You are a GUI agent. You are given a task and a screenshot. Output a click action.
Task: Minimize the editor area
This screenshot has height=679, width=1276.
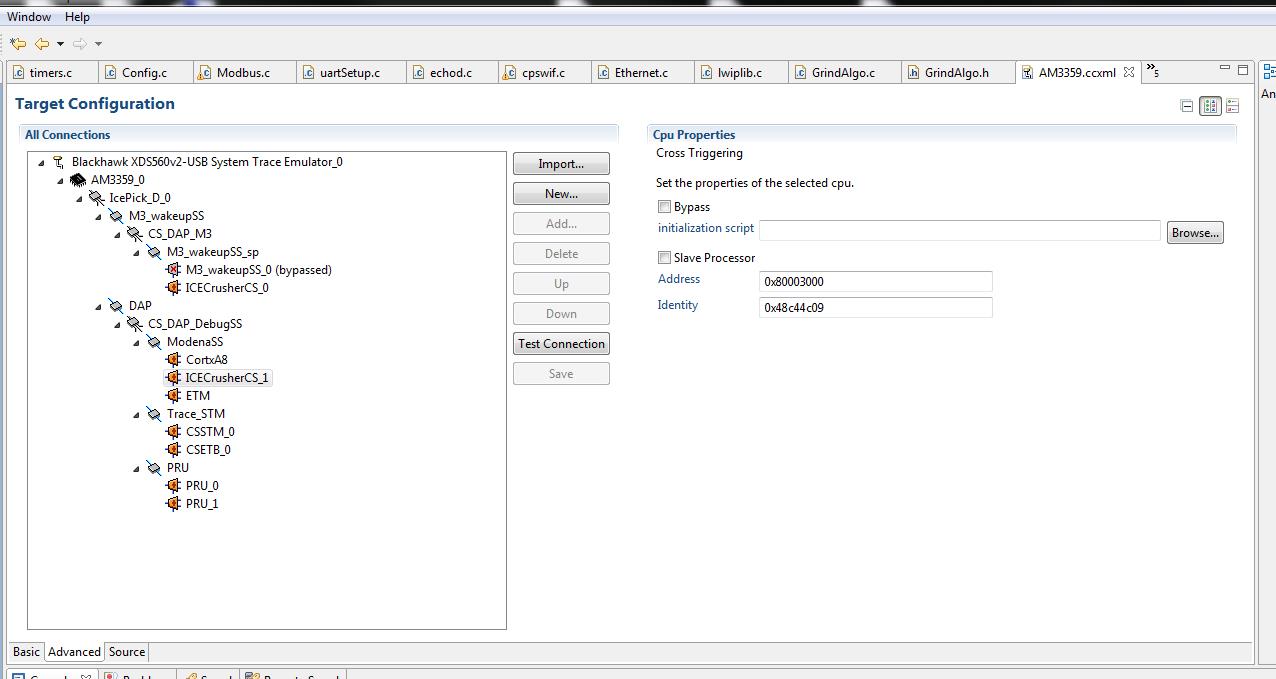(x=1224, y=69)
